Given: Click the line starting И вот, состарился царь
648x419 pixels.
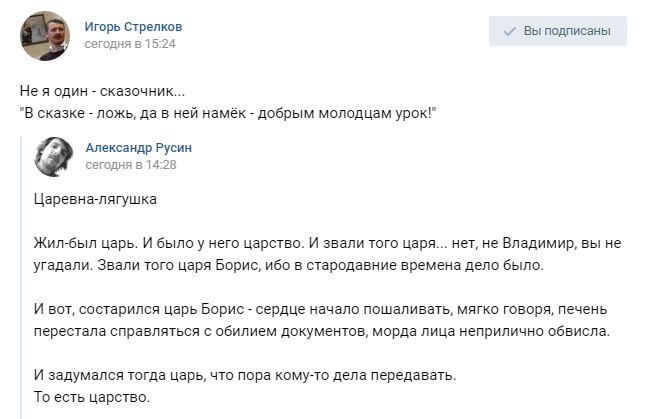Looking at the screenshot, I should coord(321,309).
